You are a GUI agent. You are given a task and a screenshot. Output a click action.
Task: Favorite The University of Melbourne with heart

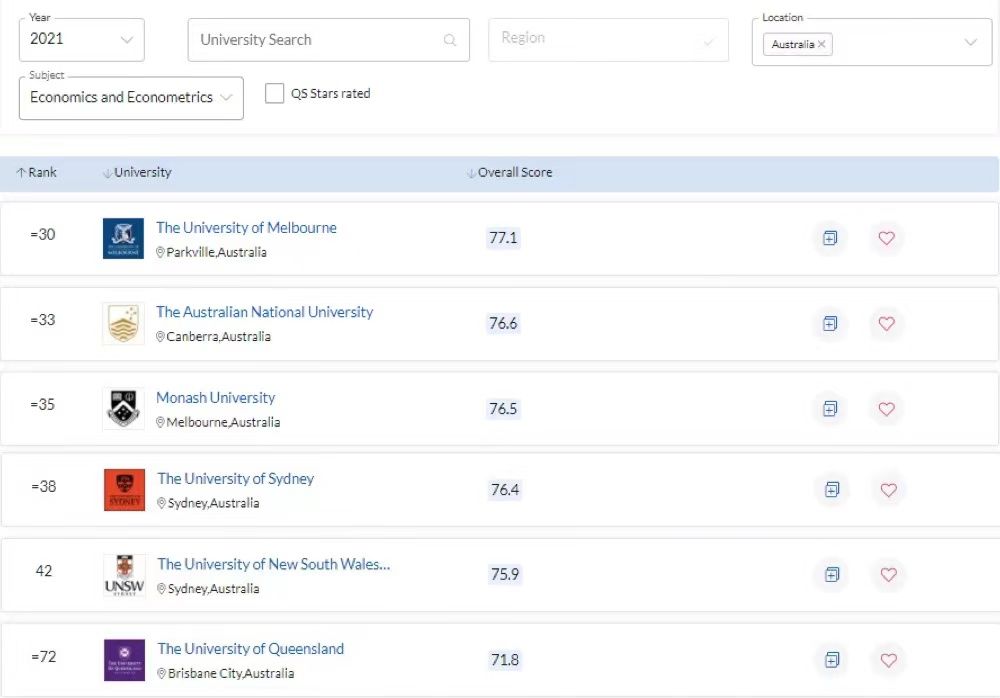click(886, 238)
